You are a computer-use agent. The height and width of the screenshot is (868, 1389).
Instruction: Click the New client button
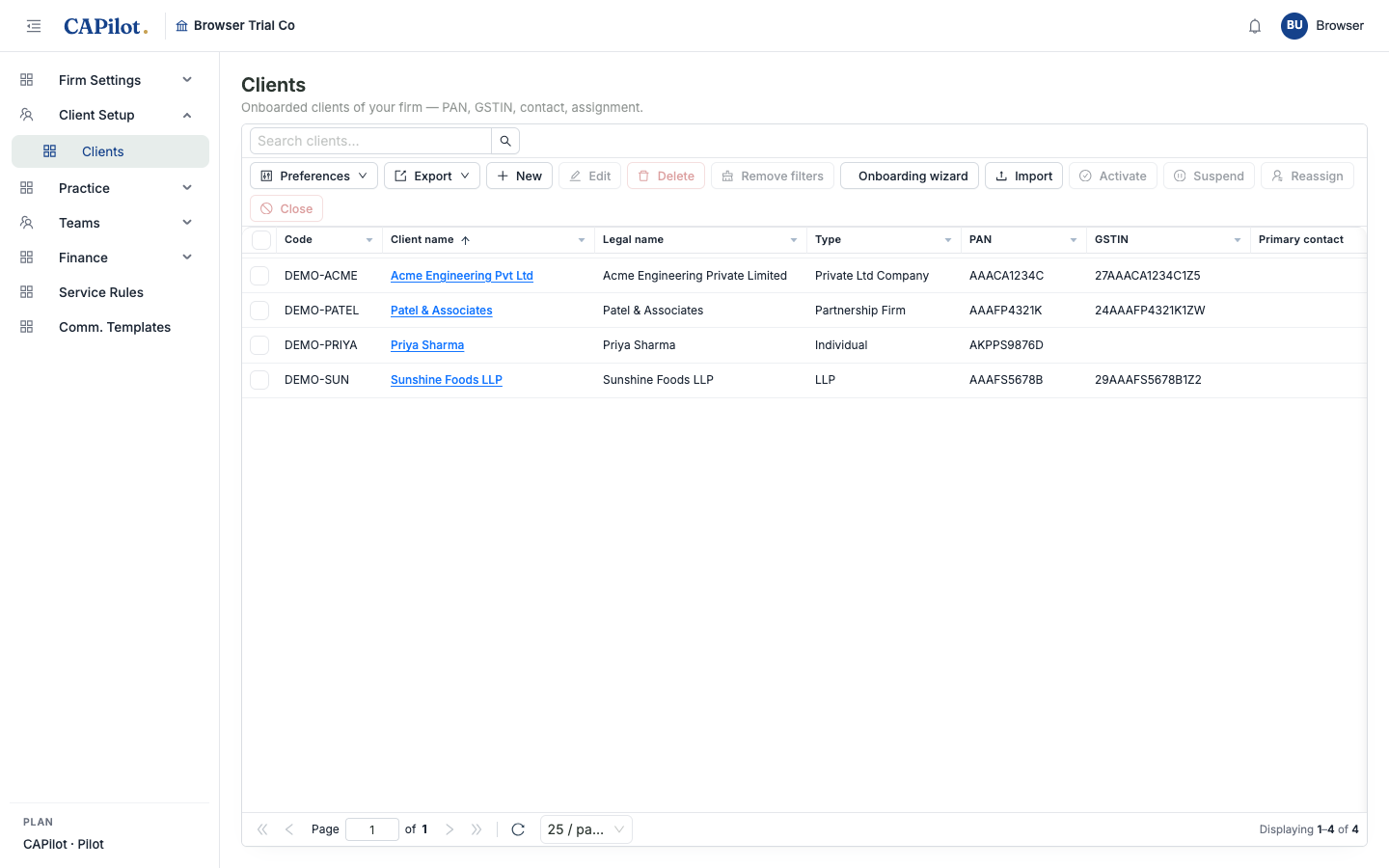[519, 176]
